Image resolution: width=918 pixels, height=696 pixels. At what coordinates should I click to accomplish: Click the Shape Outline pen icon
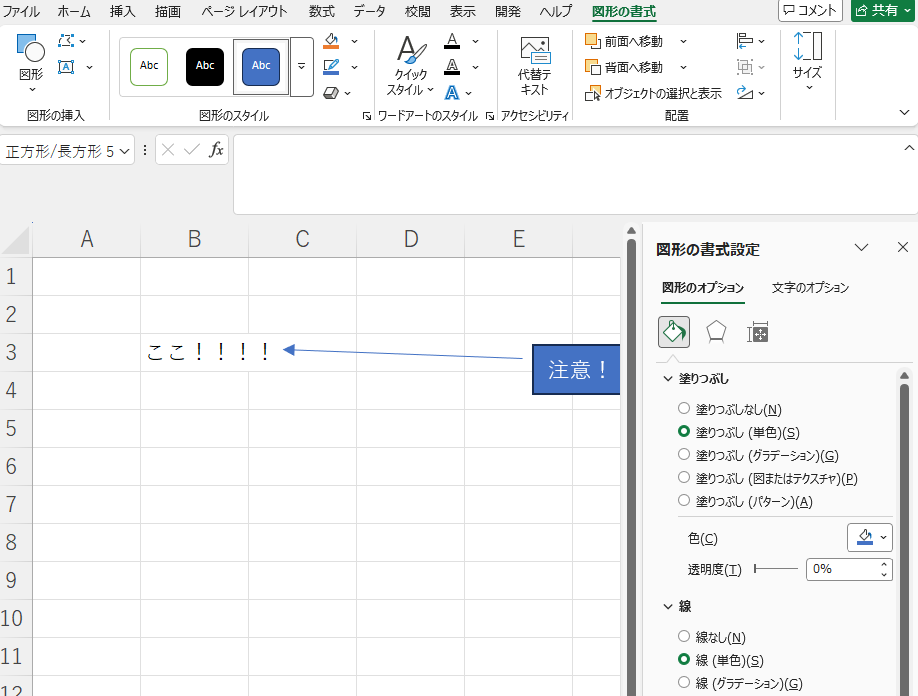coord(331,67)
